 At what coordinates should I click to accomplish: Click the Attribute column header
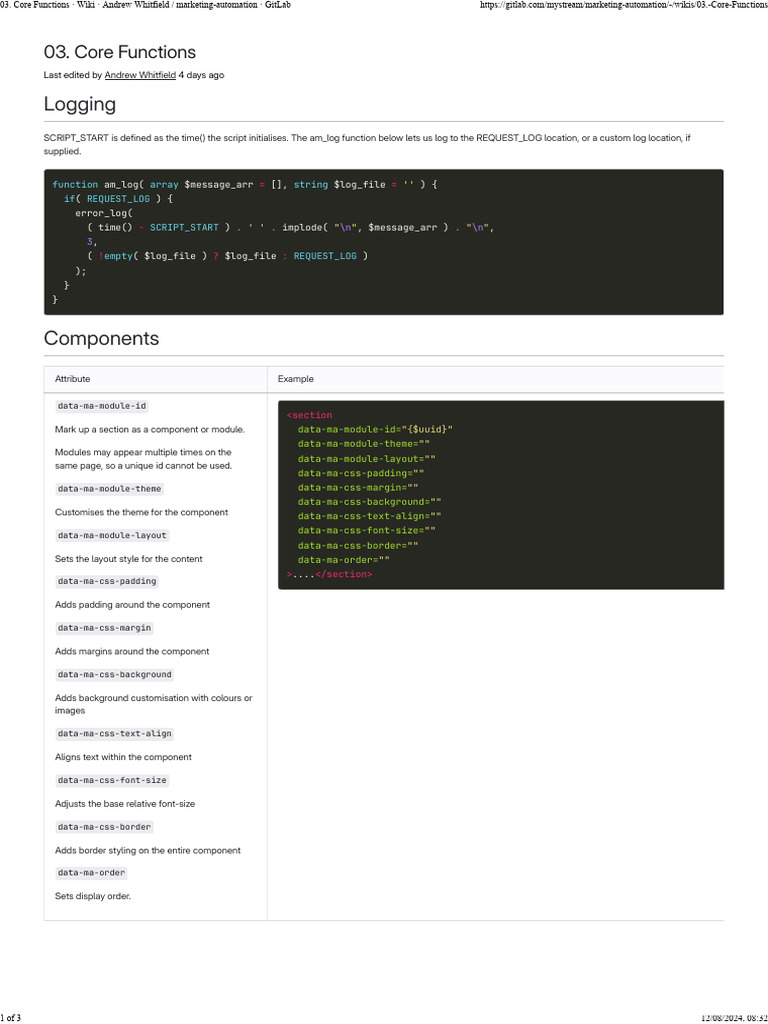click(72, 379)
